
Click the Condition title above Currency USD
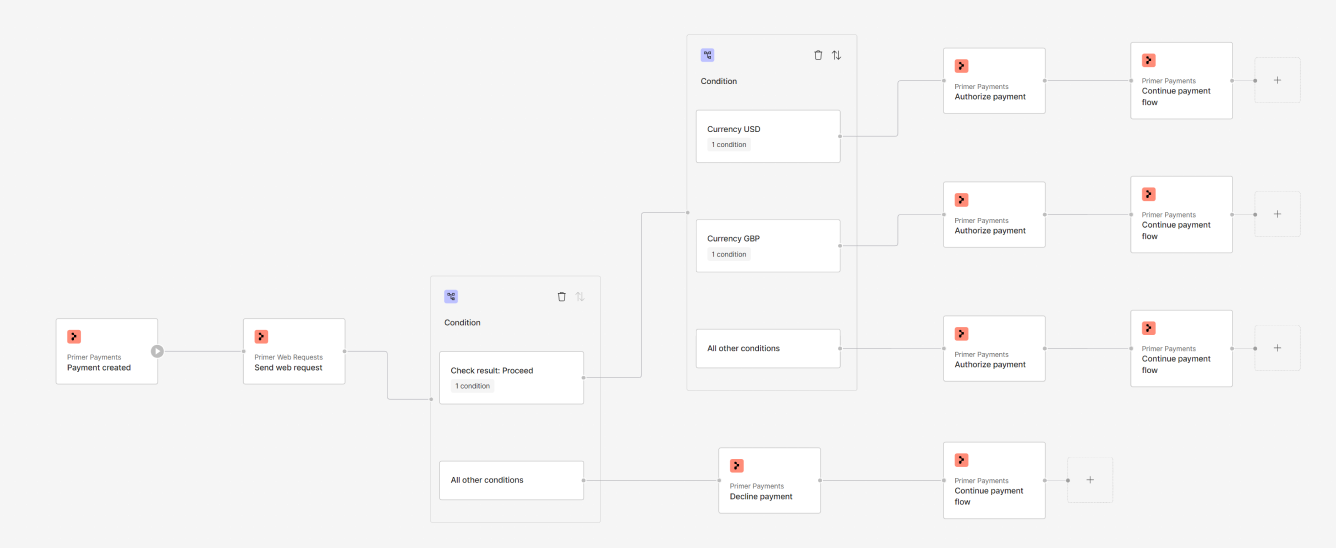(x=719, y=81)
